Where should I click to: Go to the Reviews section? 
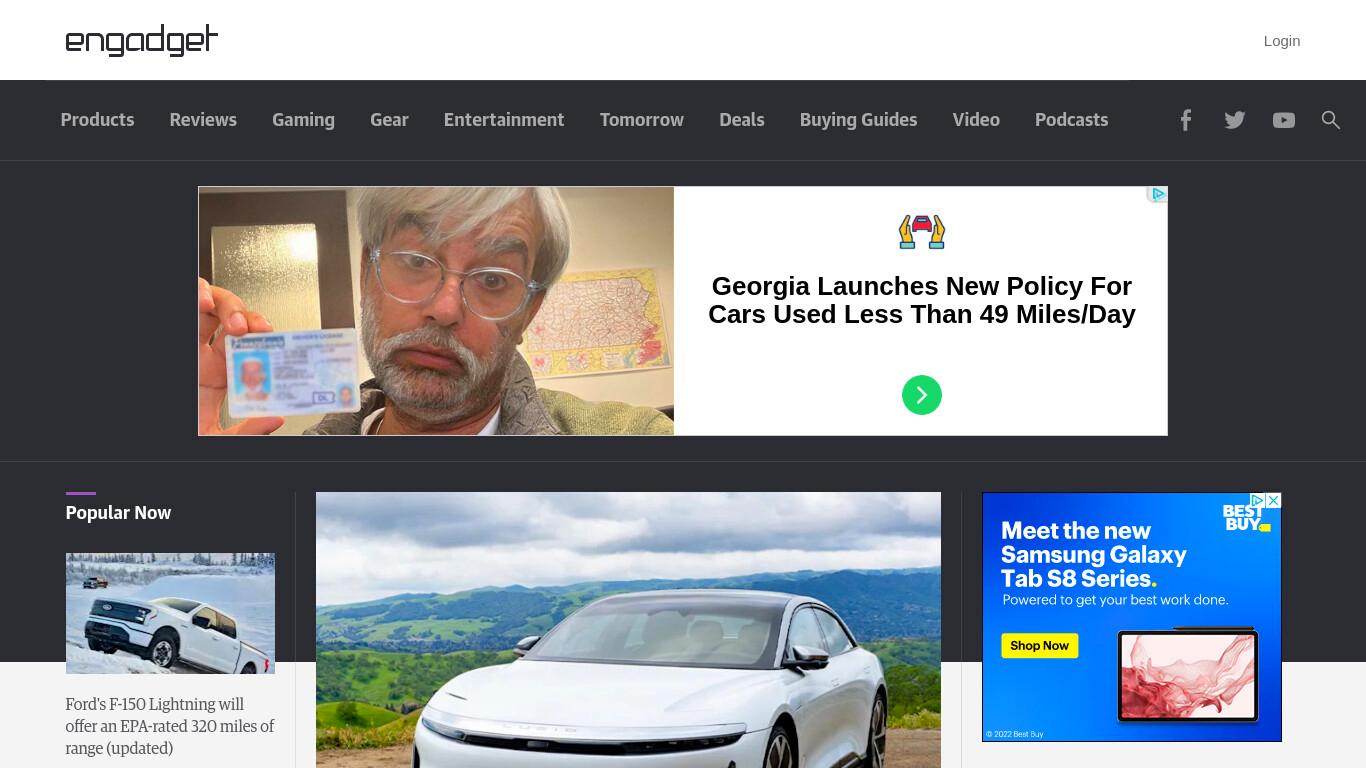[203, 120]
